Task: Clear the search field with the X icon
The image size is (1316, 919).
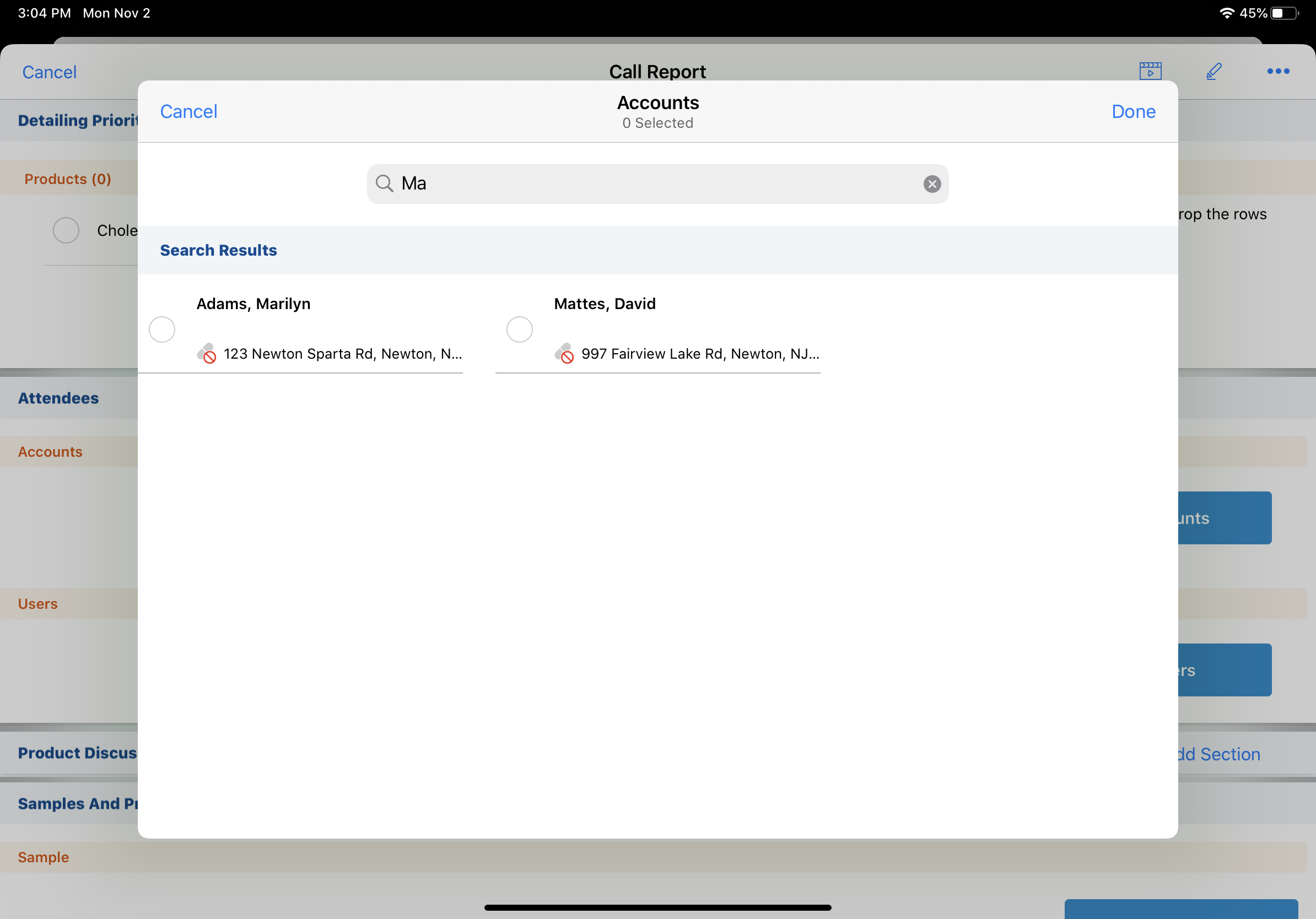Action: pyautogui.click(x=931, y=184)
